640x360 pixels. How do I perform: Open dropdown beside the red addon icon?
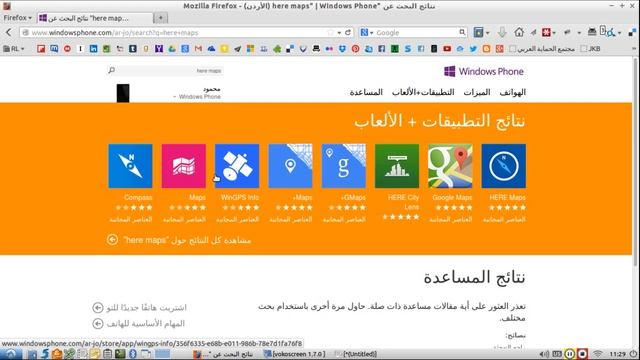coord(554,33)
